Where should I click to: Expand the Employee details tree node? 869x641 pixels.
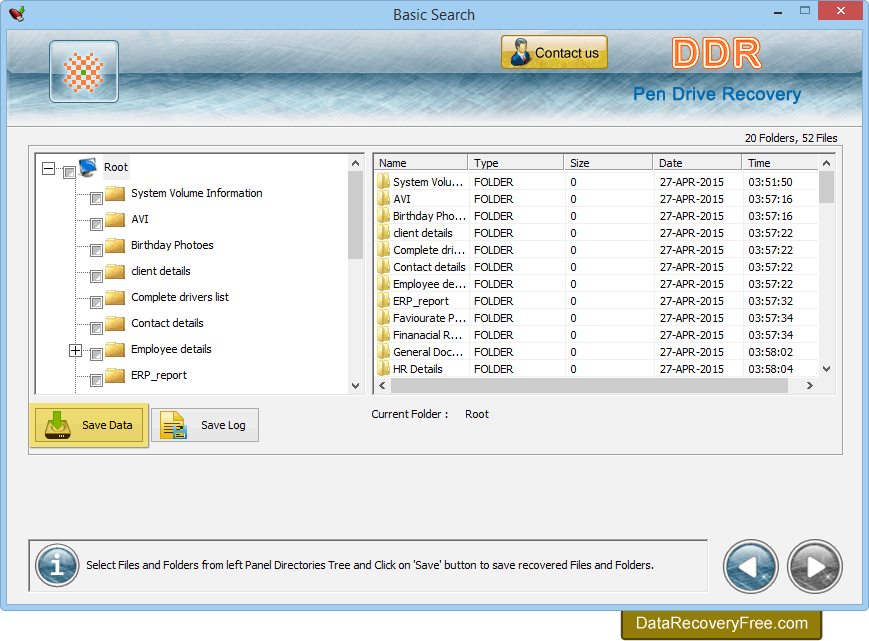tap(75, 351)
